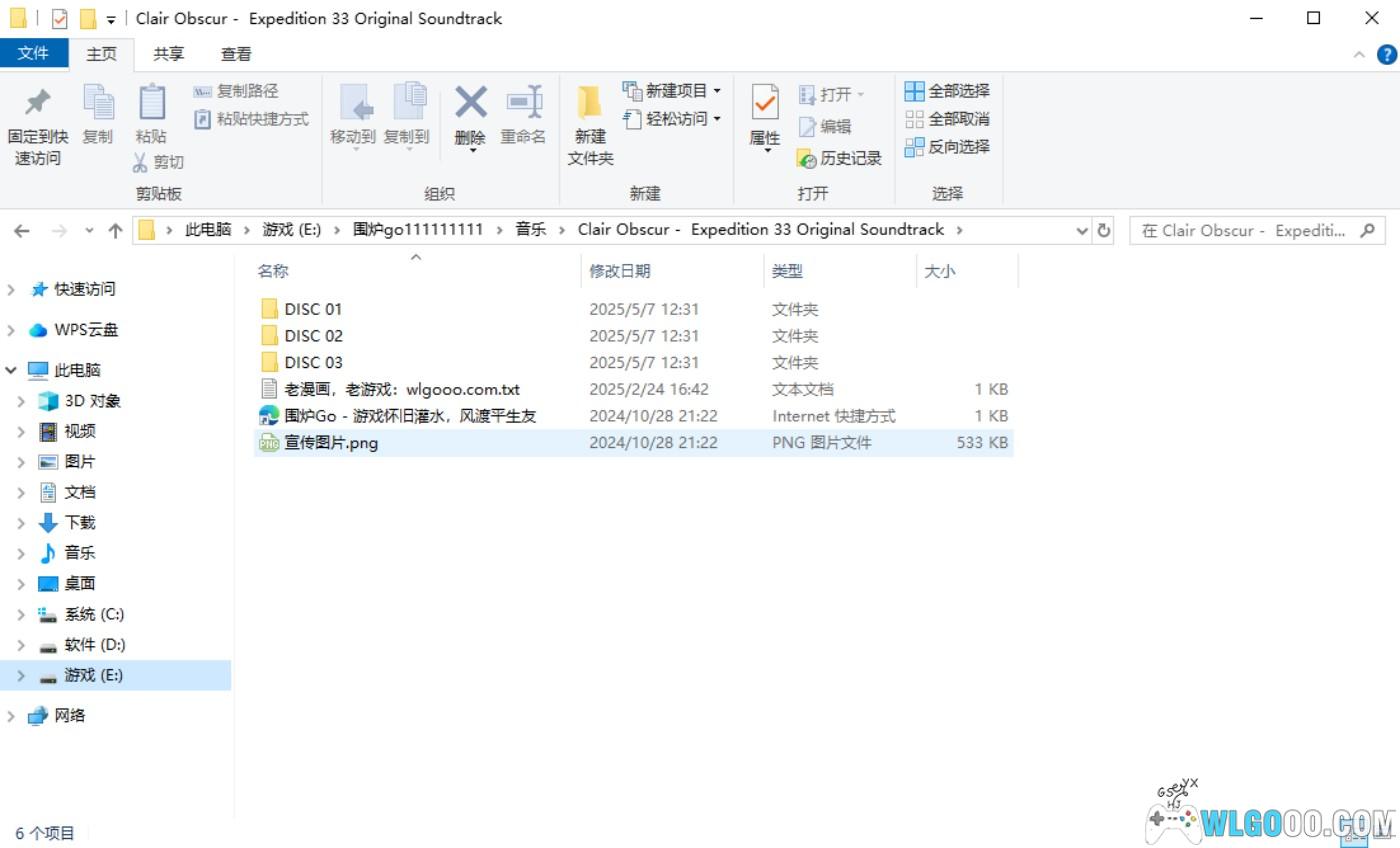The image size is (1400, 848).
Task: Click the 音乐 breadcrumb in address bar
Action: tap(530, 230)
